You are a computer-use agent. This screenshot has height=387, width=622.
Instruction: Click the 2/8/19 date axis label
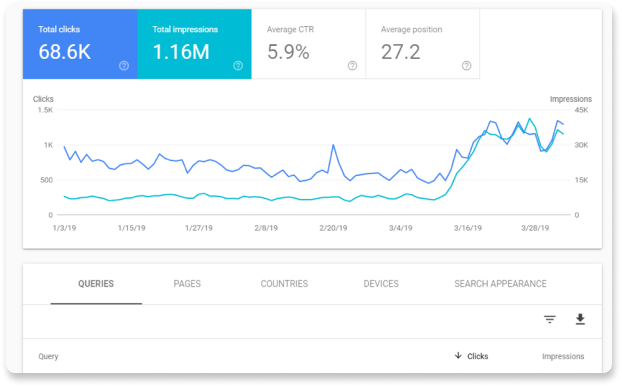pos(266,228)
